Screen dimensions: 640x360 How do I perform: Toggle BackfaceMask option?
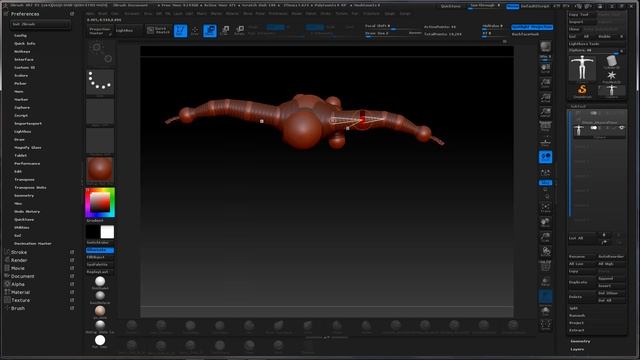point(525,34)
